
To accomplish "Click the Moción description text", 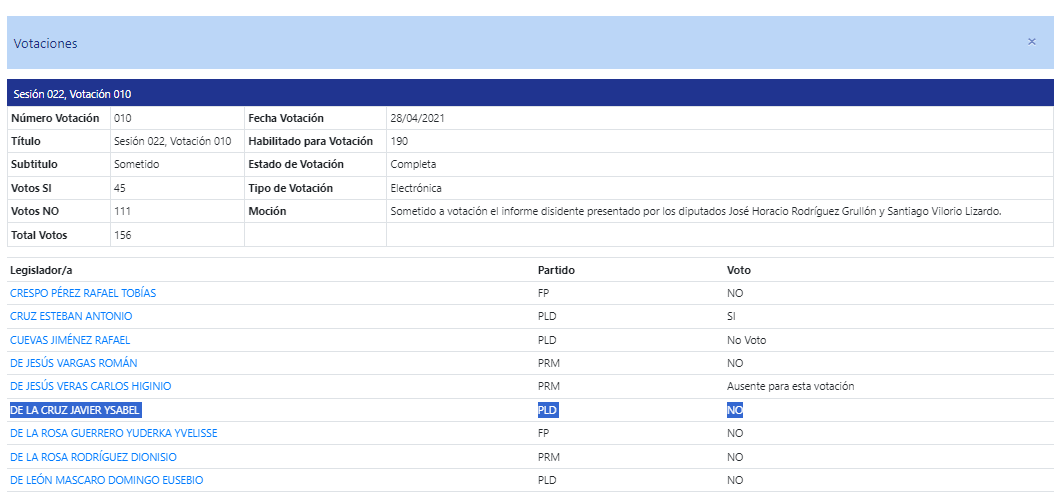I will tap(696, 211).
